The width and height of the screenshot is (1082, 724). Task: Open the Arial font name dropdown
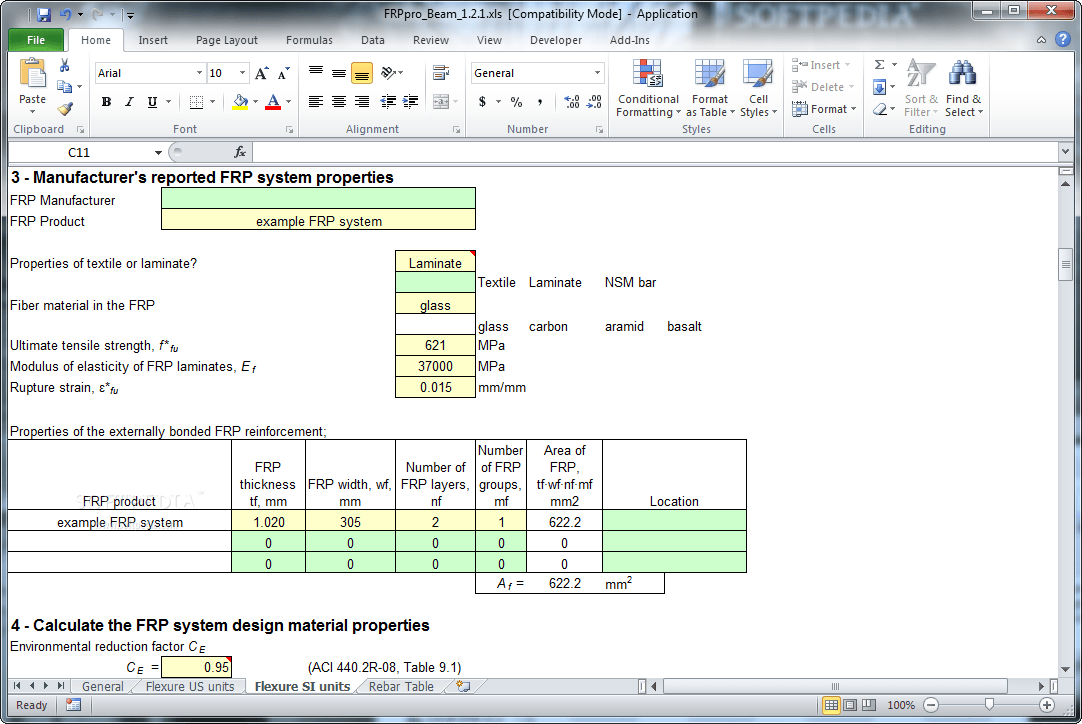click(x=199, y=73)
